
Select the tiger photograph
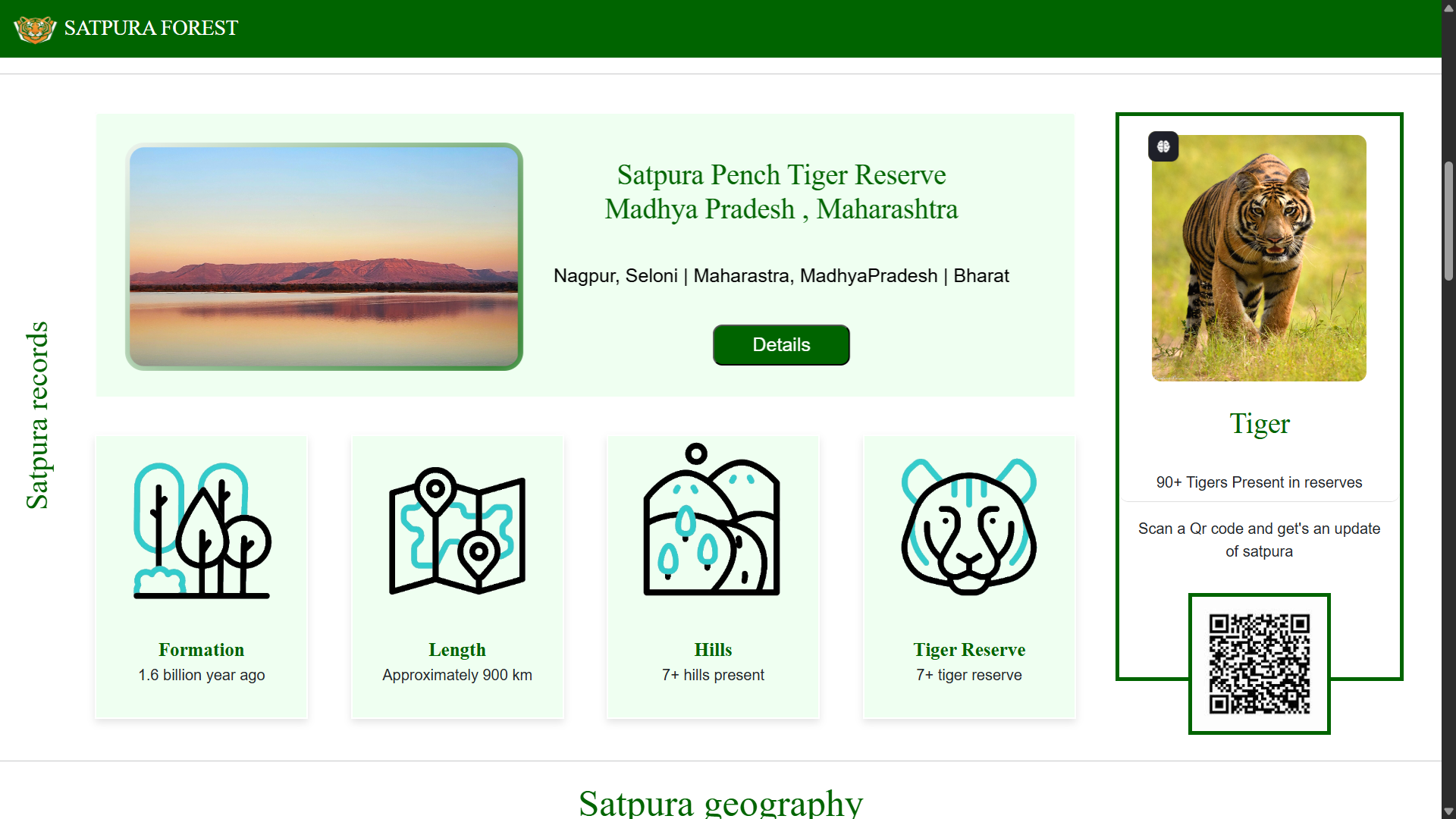[1259, 258]
